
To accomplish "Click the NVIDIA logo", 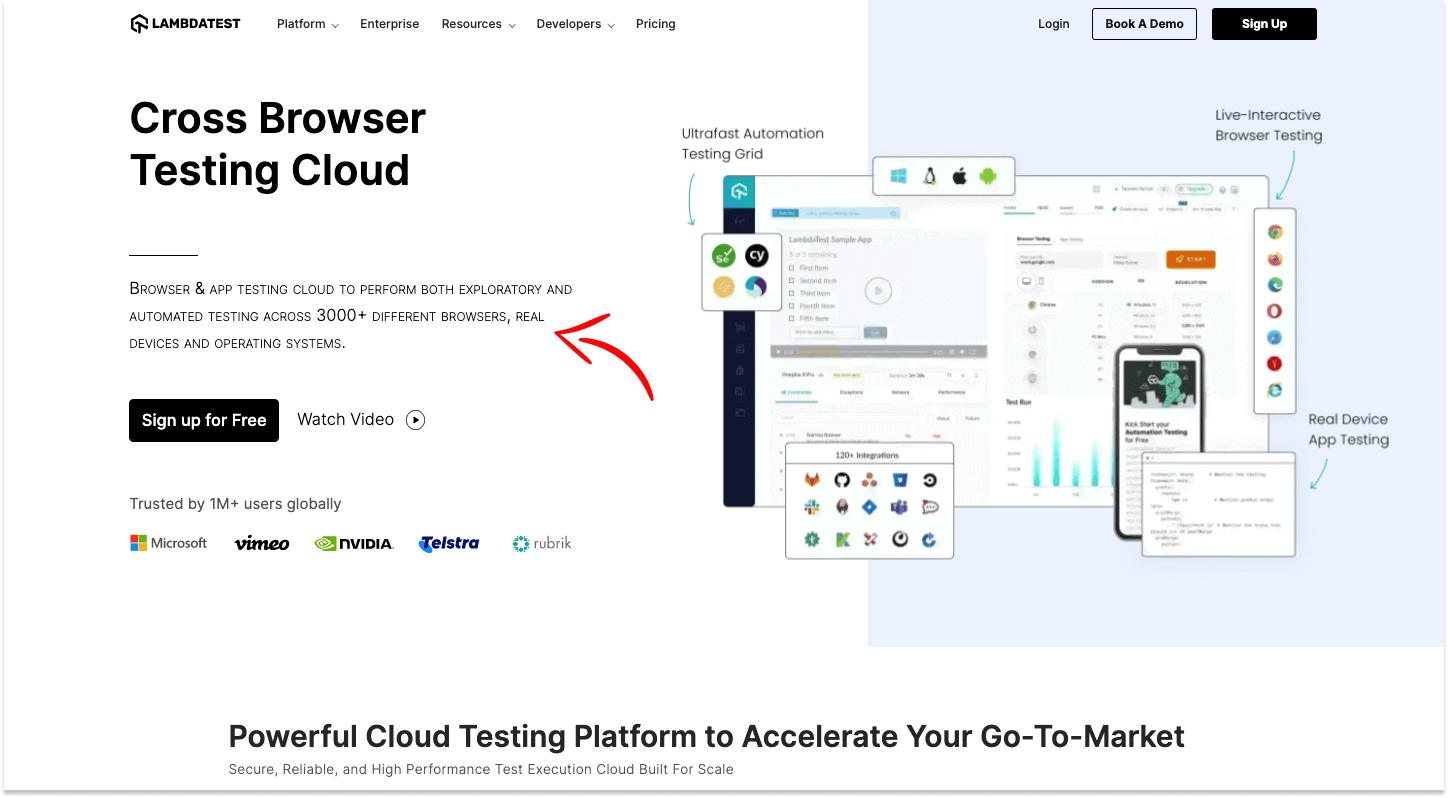I will [x=354, y=543].
